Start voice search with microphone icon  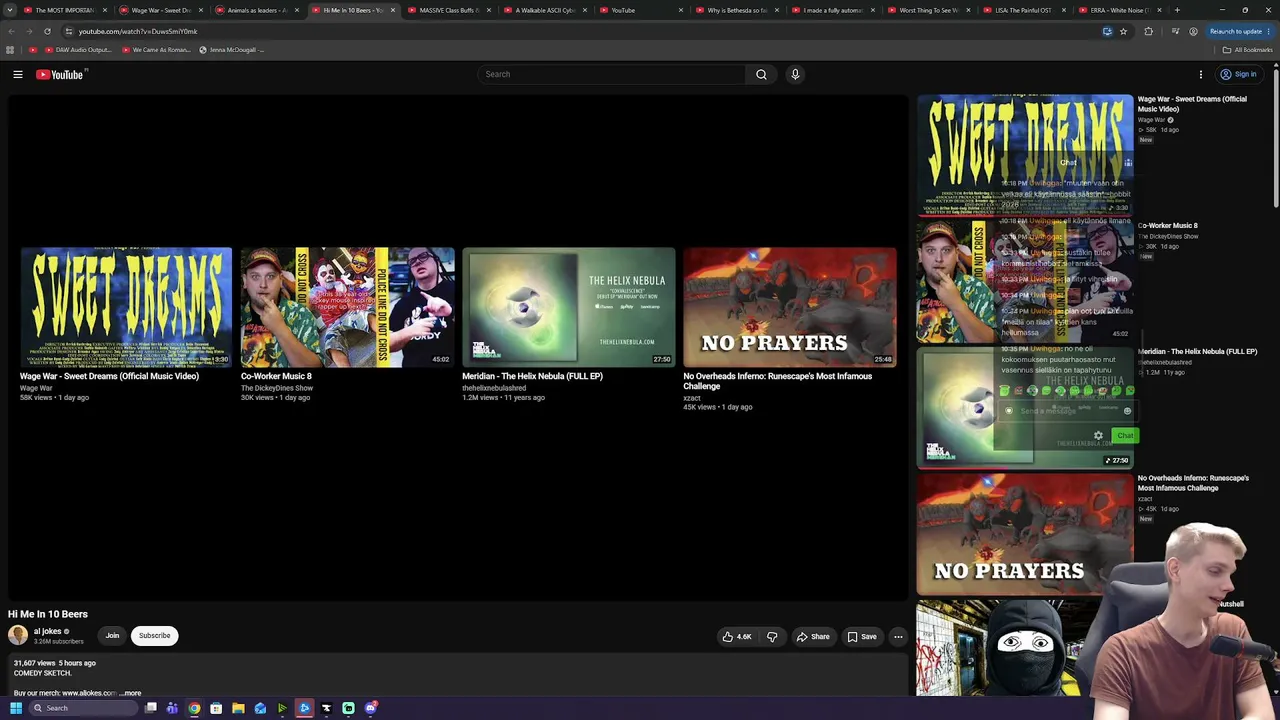795,74
